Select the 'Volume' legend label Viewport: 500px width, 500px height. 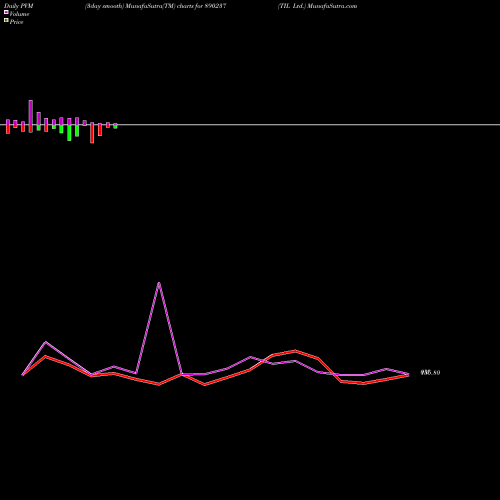19,14
